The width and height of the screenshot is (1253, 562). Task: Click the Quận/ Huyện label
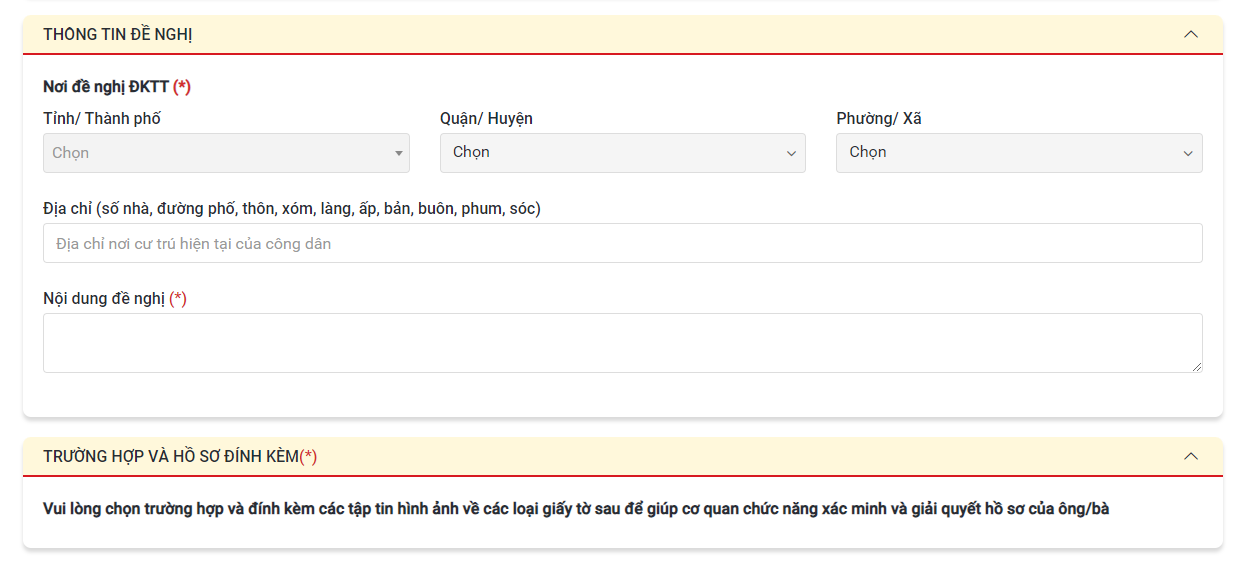click(486, 119)
